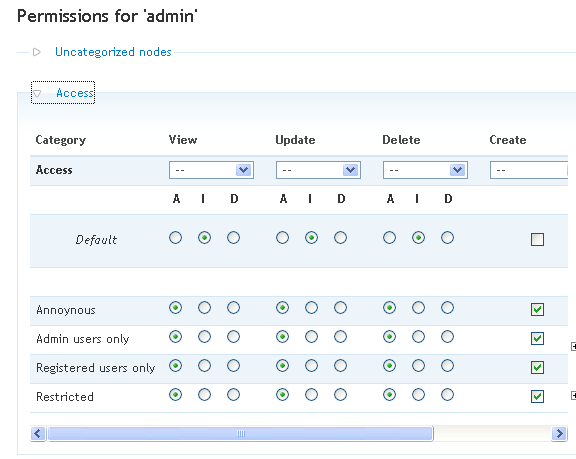This screenshot has height=459, width=576.
Task: Click the bold Access category label
Action: pyautogui.click(x=54, y=170)
